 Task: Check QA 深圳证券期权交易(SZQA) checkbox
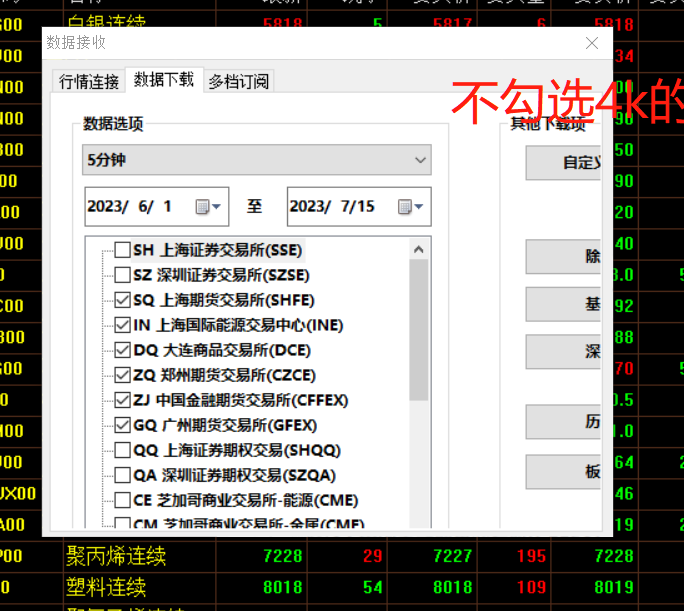[122, 475]
